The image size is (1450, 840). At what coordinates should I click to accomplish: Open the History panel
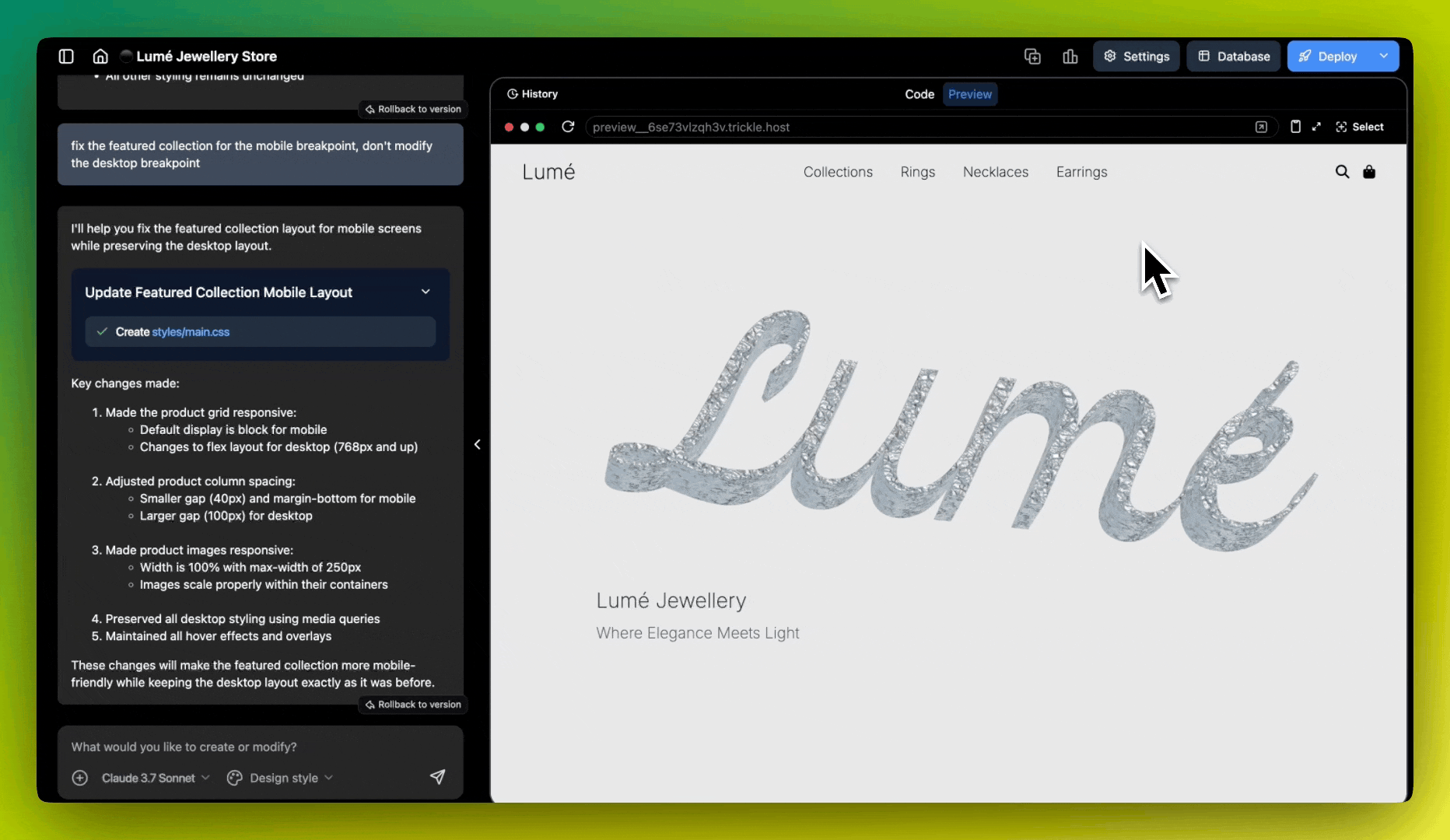(533, 94)
